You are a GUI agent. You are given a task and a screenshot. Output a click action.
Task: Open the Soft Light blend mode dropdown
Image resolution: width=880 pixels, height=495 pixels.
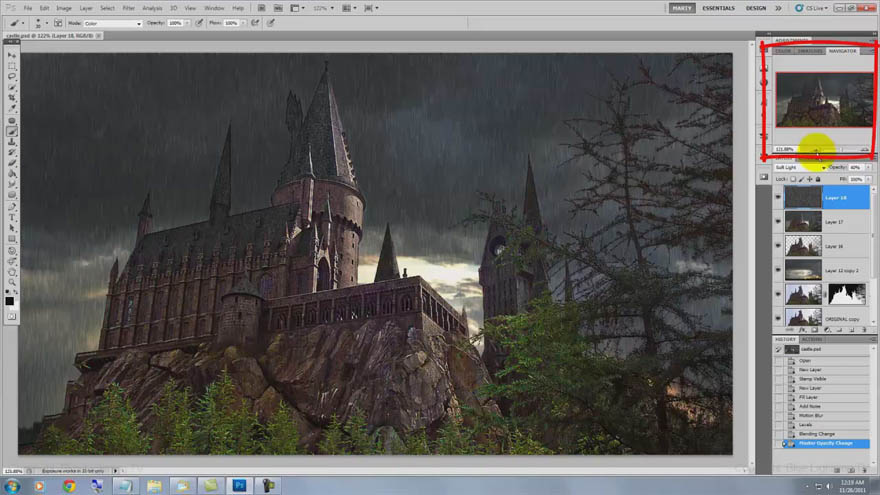(800, 167)
